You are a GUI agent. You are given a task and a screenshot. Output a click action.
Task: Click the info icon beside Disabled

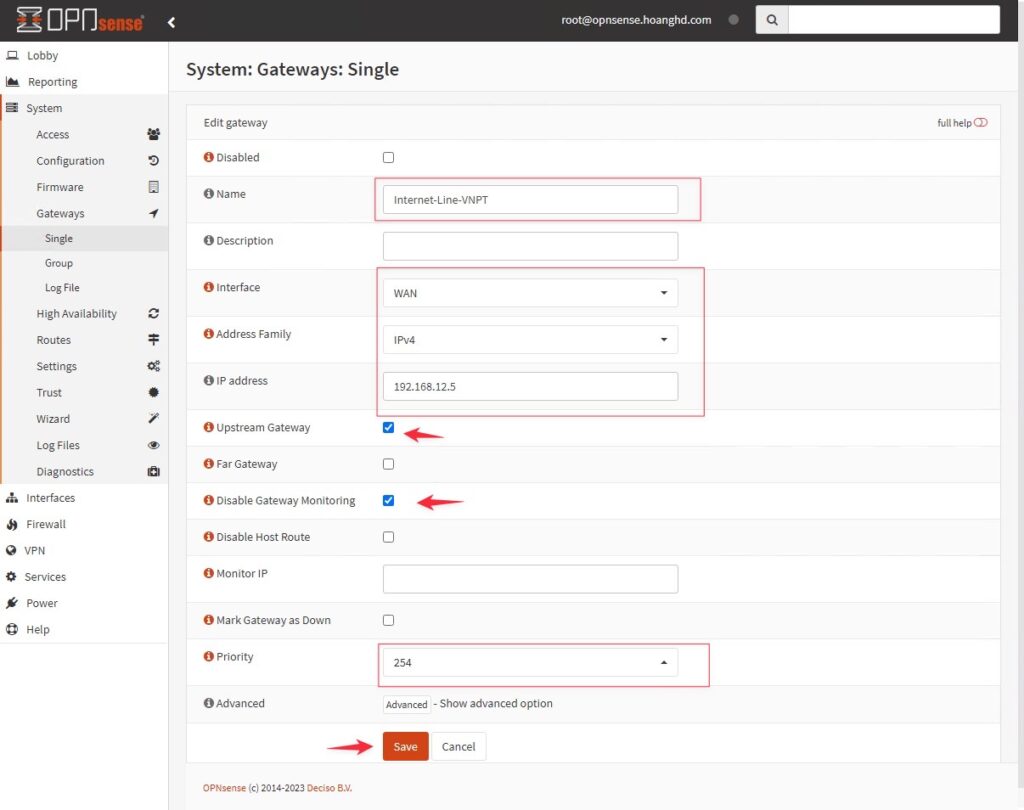[x=208, y=157]
